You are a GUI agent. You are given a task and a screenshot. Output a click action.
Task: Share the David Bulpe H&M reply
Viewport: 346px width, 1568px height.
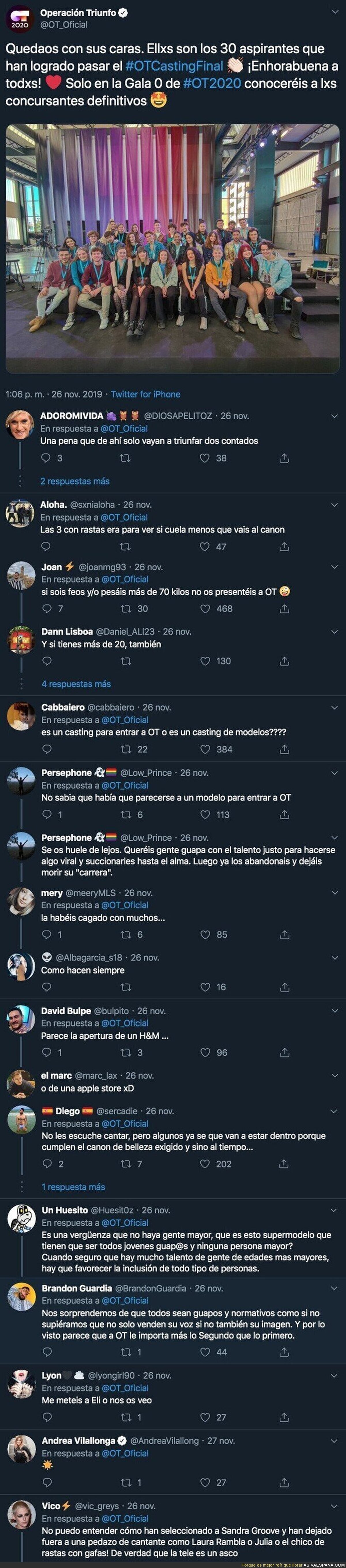coord(284,1052)
